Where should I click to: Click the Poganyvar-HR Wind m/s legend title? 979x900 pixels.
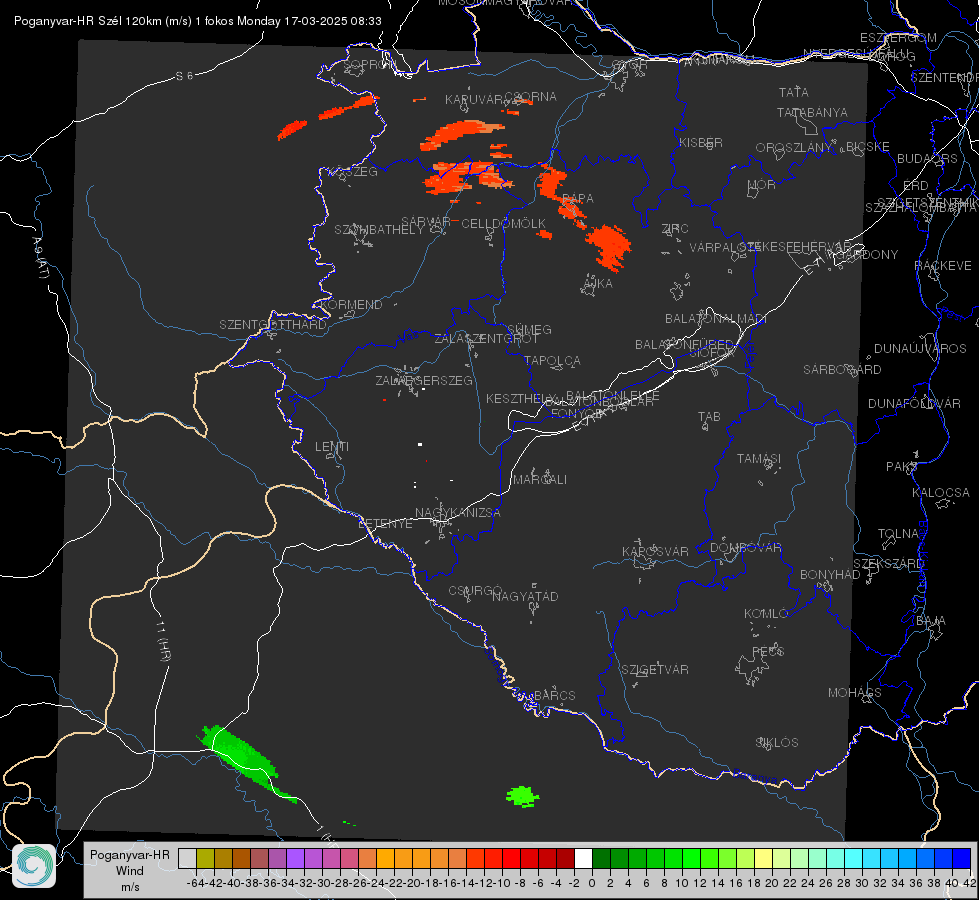tap(130, 871)
